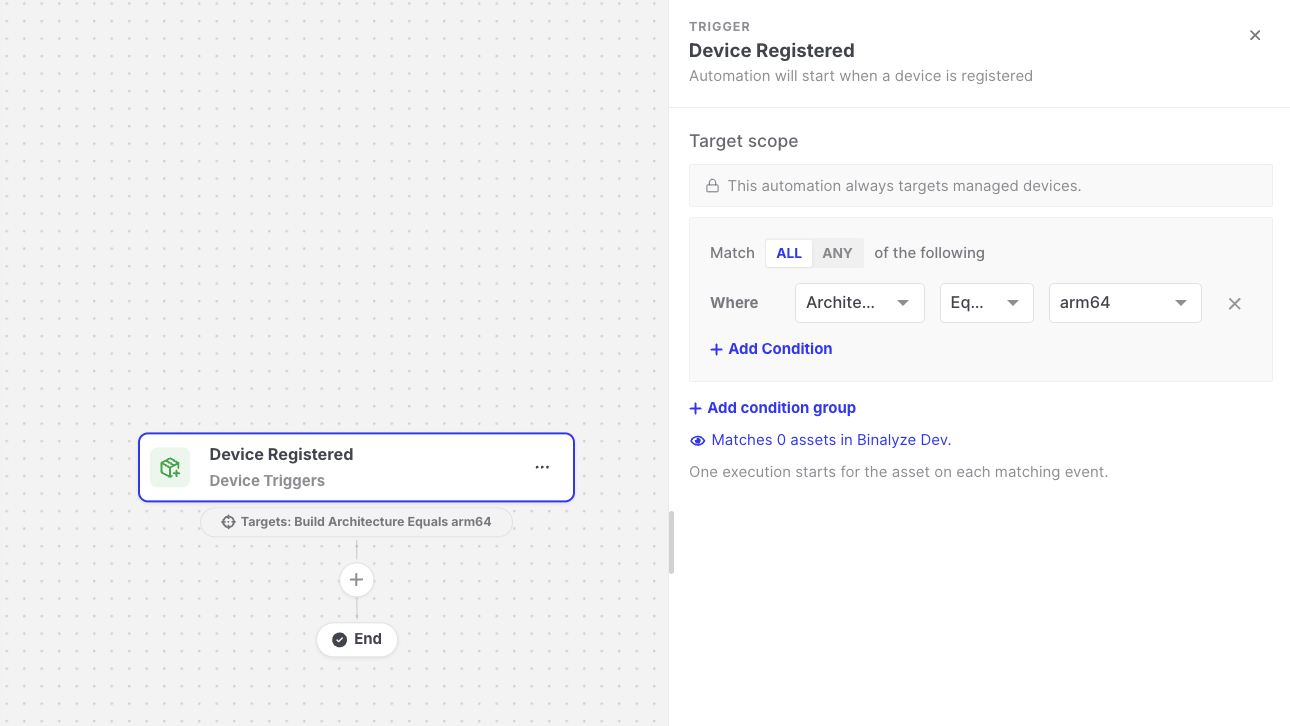This screenshot has width=1290, height=726.
Task: Click the 'One execution starts' note text
Action: pyautogui.click(x=898, y=472)
